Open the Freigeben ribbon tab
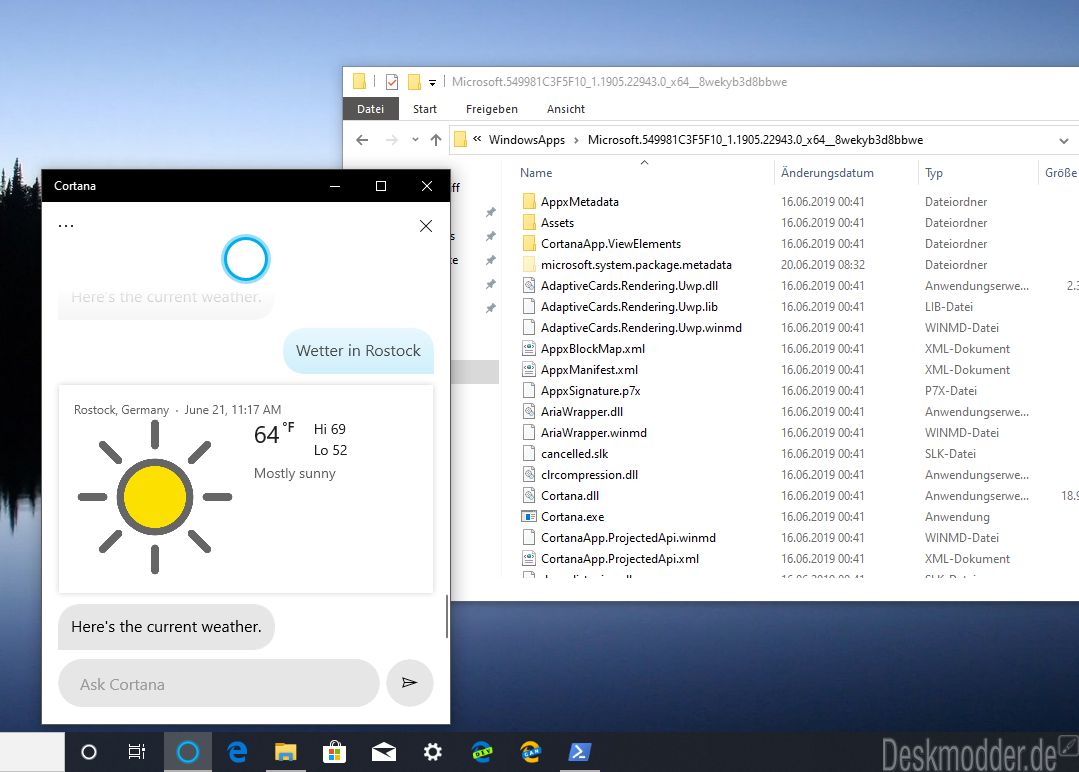Screen dimensions: 1079x772 (x=491, y=109)
